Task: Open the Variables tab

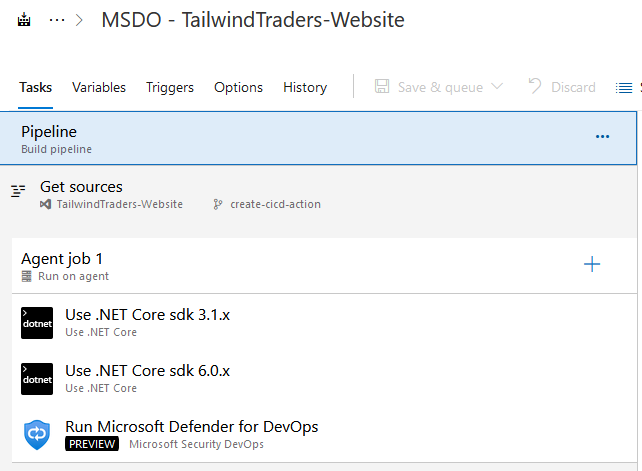Action: pos(99,87)
